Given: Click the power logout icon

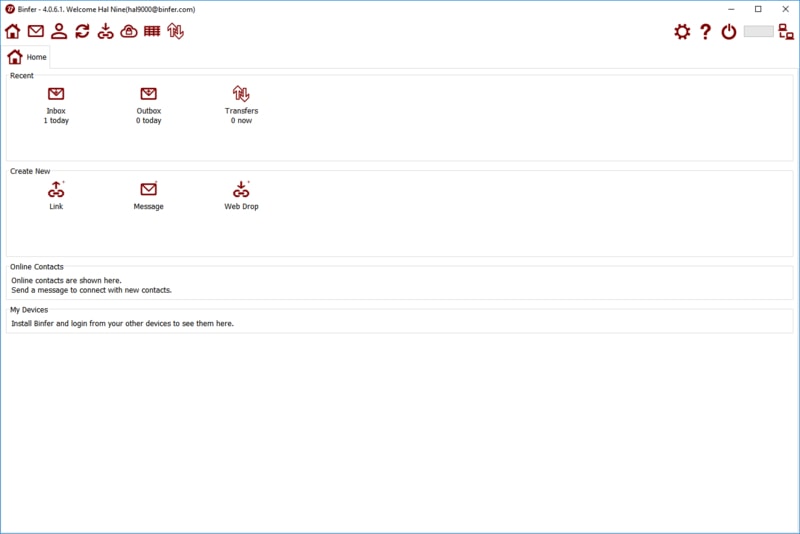Looking at the screenshot, I should pyautogui.click(x=729, y=32).
